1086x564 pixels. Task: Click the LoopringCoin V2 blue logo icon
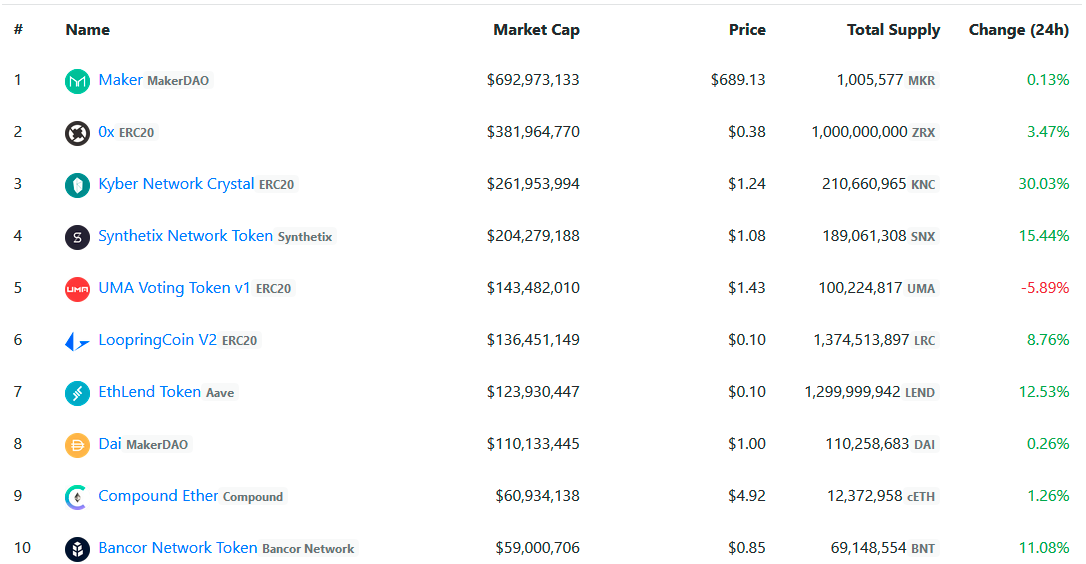(x=77, y=341)
